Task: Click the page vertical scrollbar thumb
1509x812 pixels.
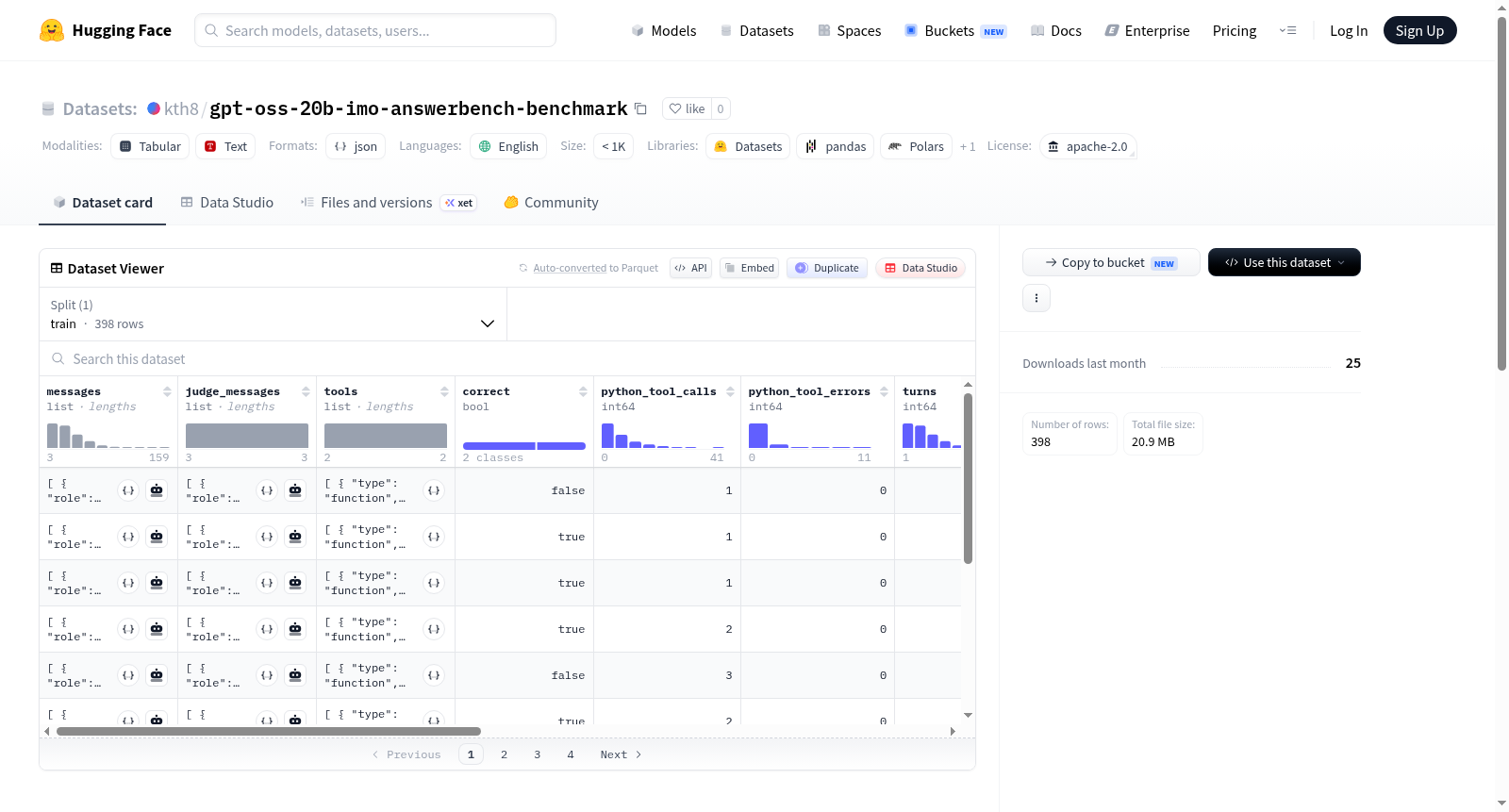Action: [x=1501, y=193]
